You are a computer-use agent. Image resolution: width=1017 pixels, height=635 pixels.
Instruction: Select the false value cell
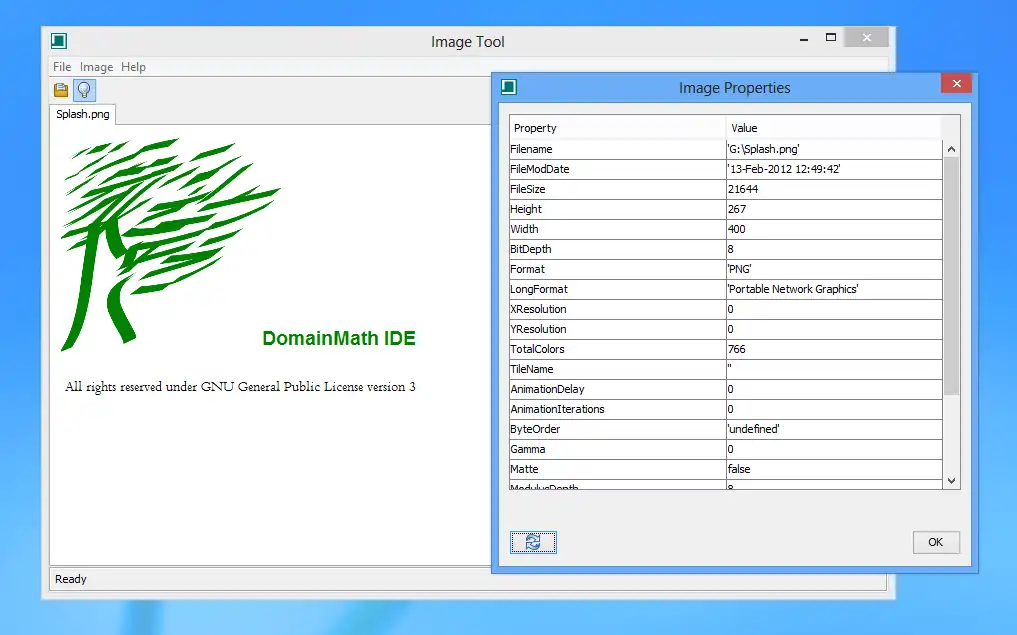834,470
